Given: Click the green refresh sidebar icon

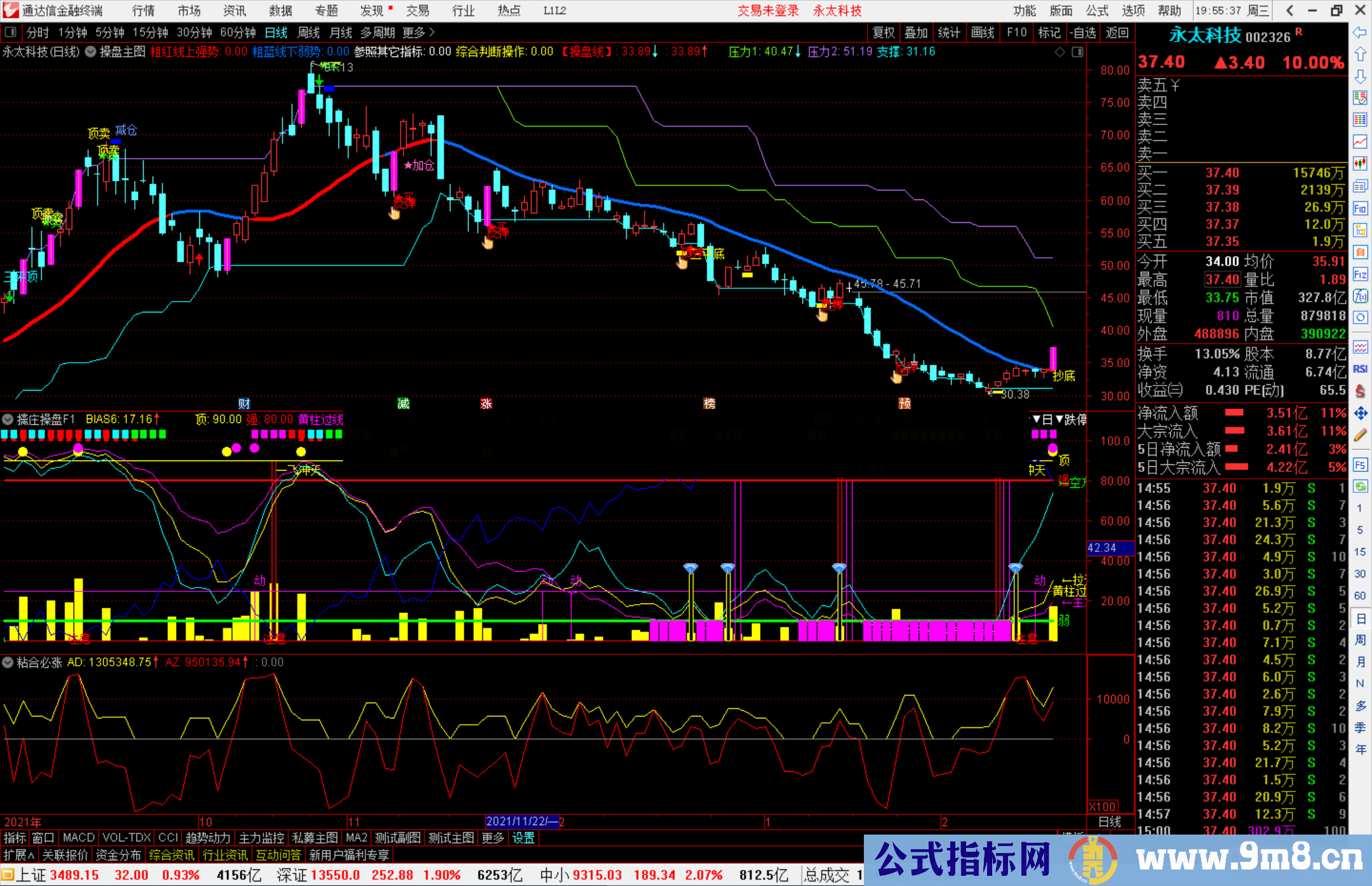Looking at the screenshot, I should coord(1360,487).
